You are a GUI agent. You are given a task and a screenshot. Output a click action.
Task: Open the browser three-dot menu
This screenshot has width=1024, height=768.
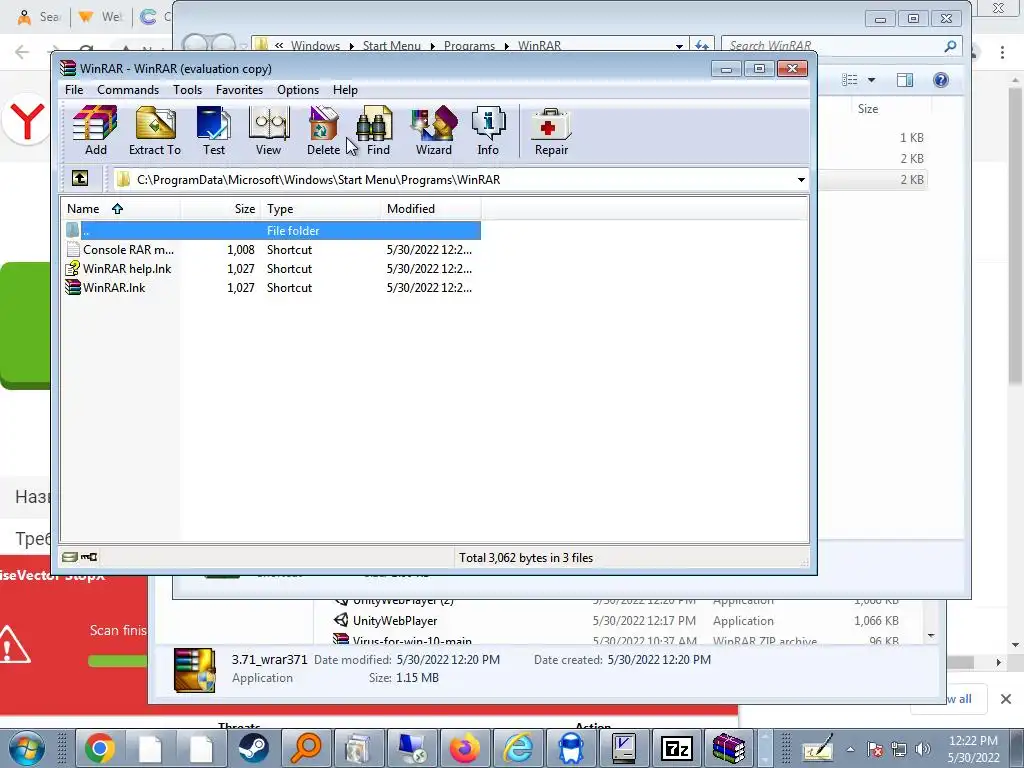(x=1002, y=52)
